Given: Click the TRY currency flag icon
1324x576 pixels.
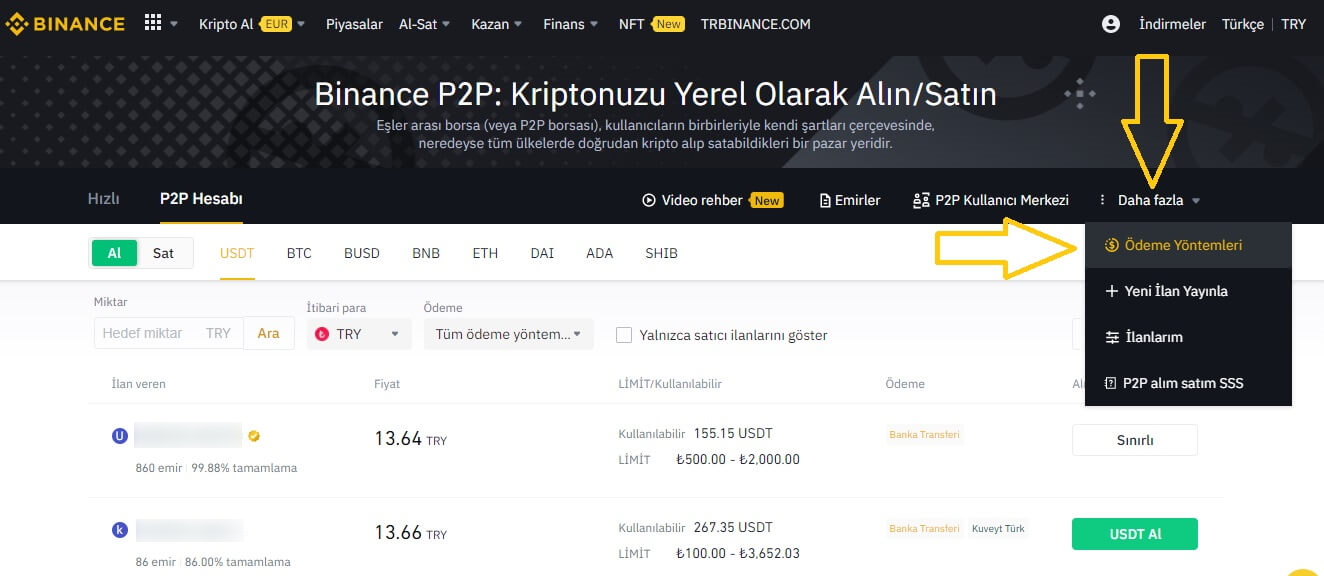Looking at the screenshot, I should pos(322,334).
